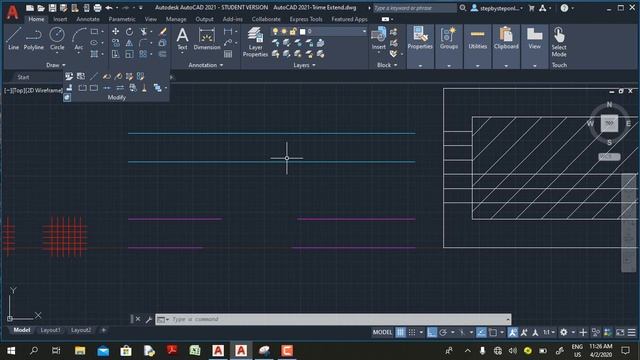Add a new layout with plus button
The height and width of the screenshot is (360, 640).
tap(104, 330)
